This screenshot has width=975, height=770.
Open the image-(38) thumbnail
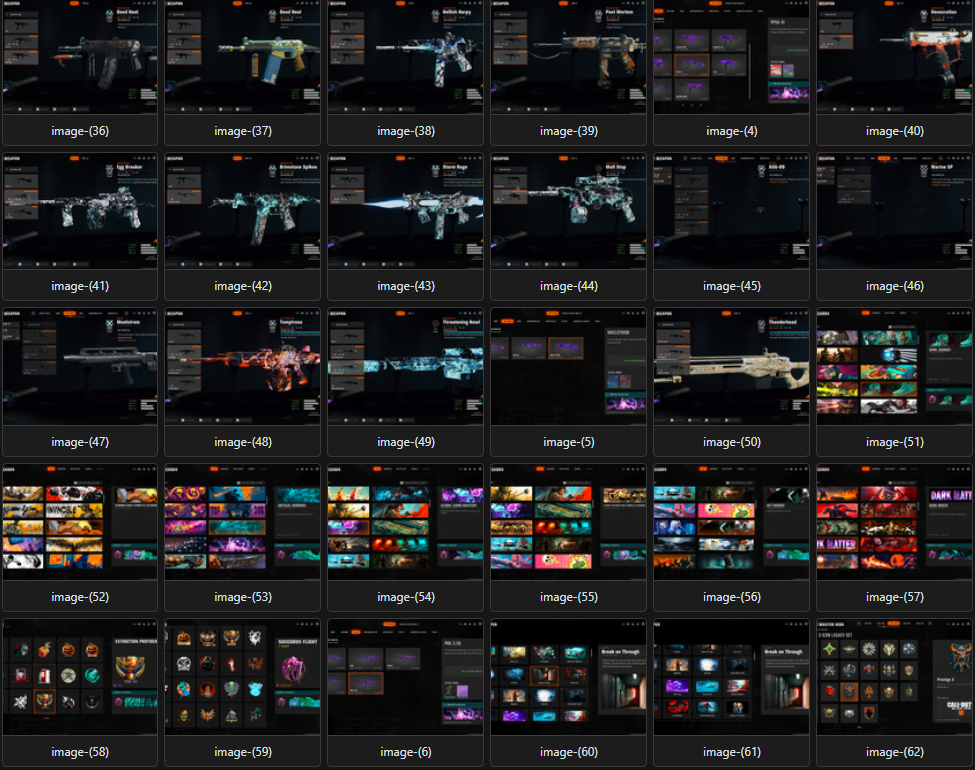(x=405, y=57)
